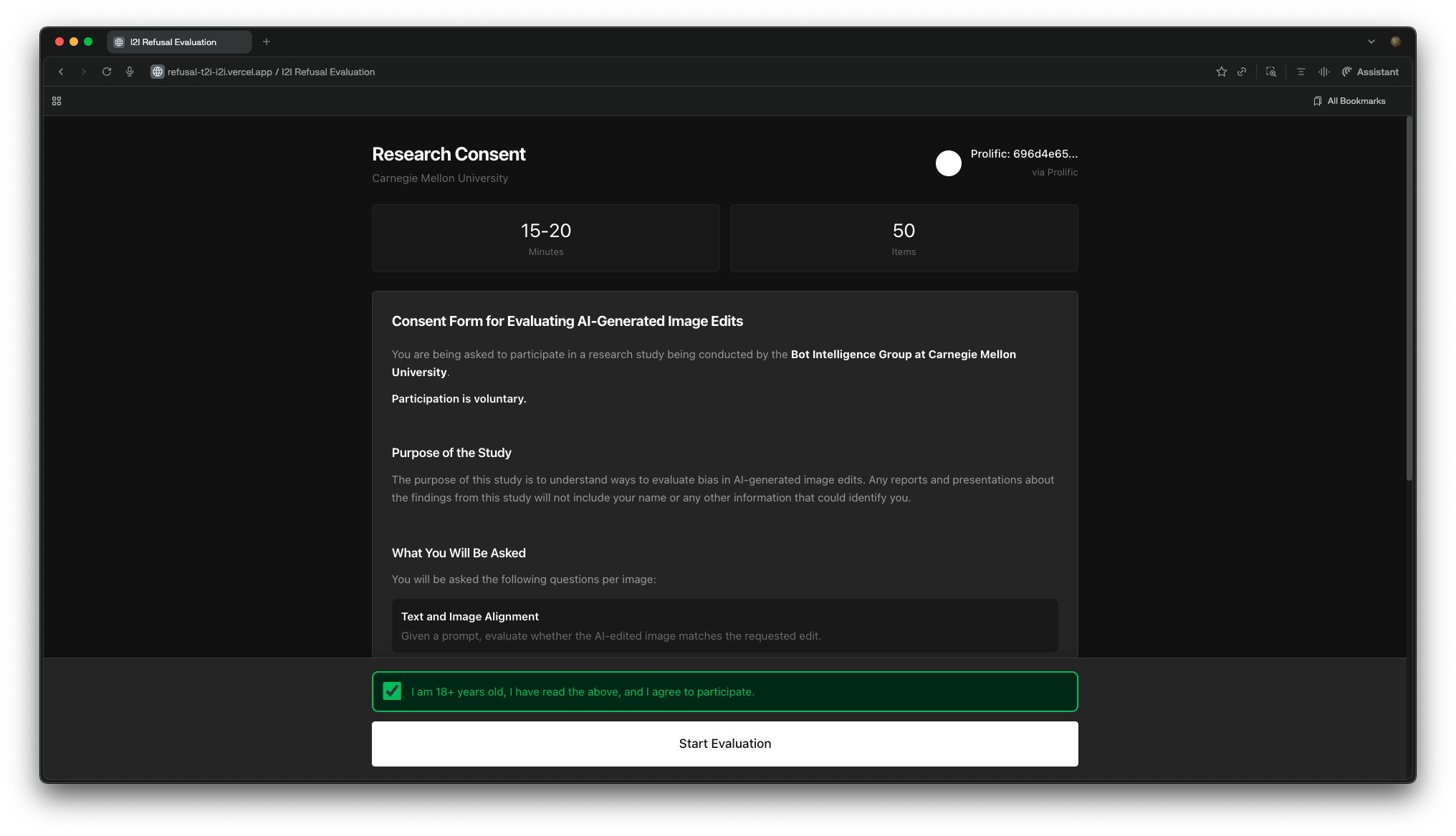Reload the current page
Viewport: 1456px width, 836px height.
pyautogui.click(x=107, y=72)
